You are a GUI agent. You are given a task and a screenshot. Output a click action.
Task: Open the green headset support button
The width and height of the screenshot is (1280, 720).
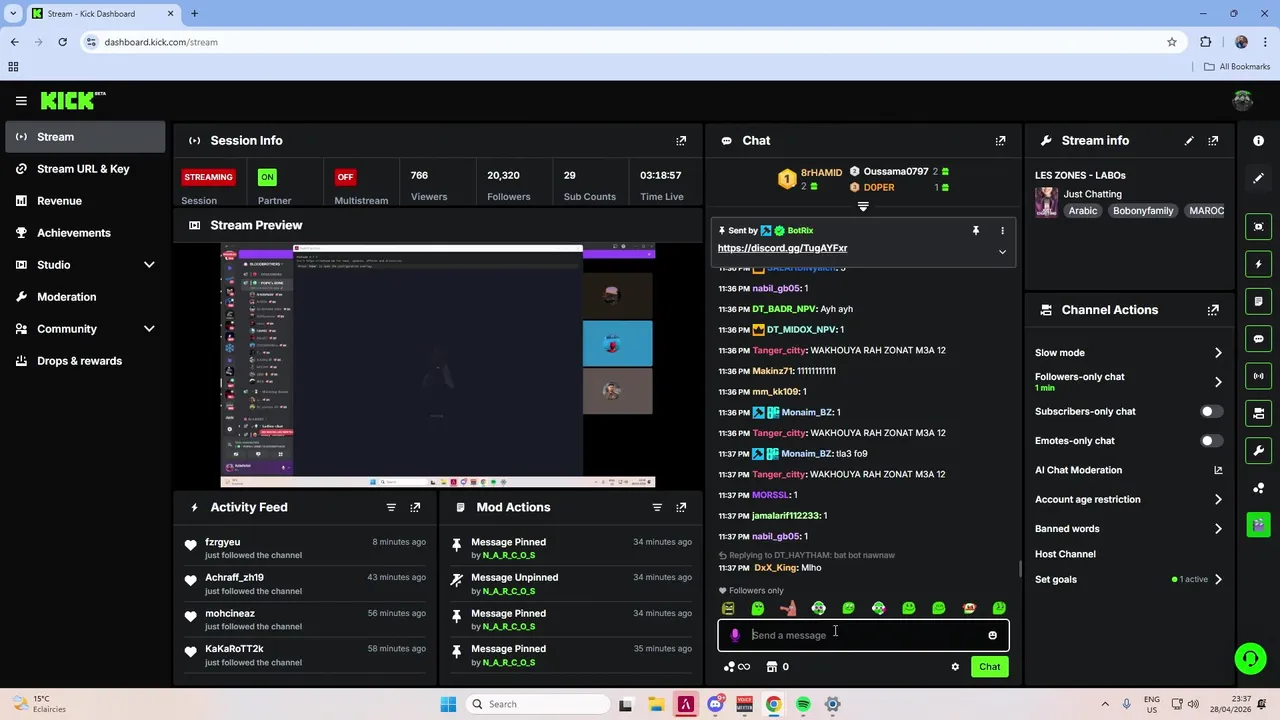tap(1250, 658)
